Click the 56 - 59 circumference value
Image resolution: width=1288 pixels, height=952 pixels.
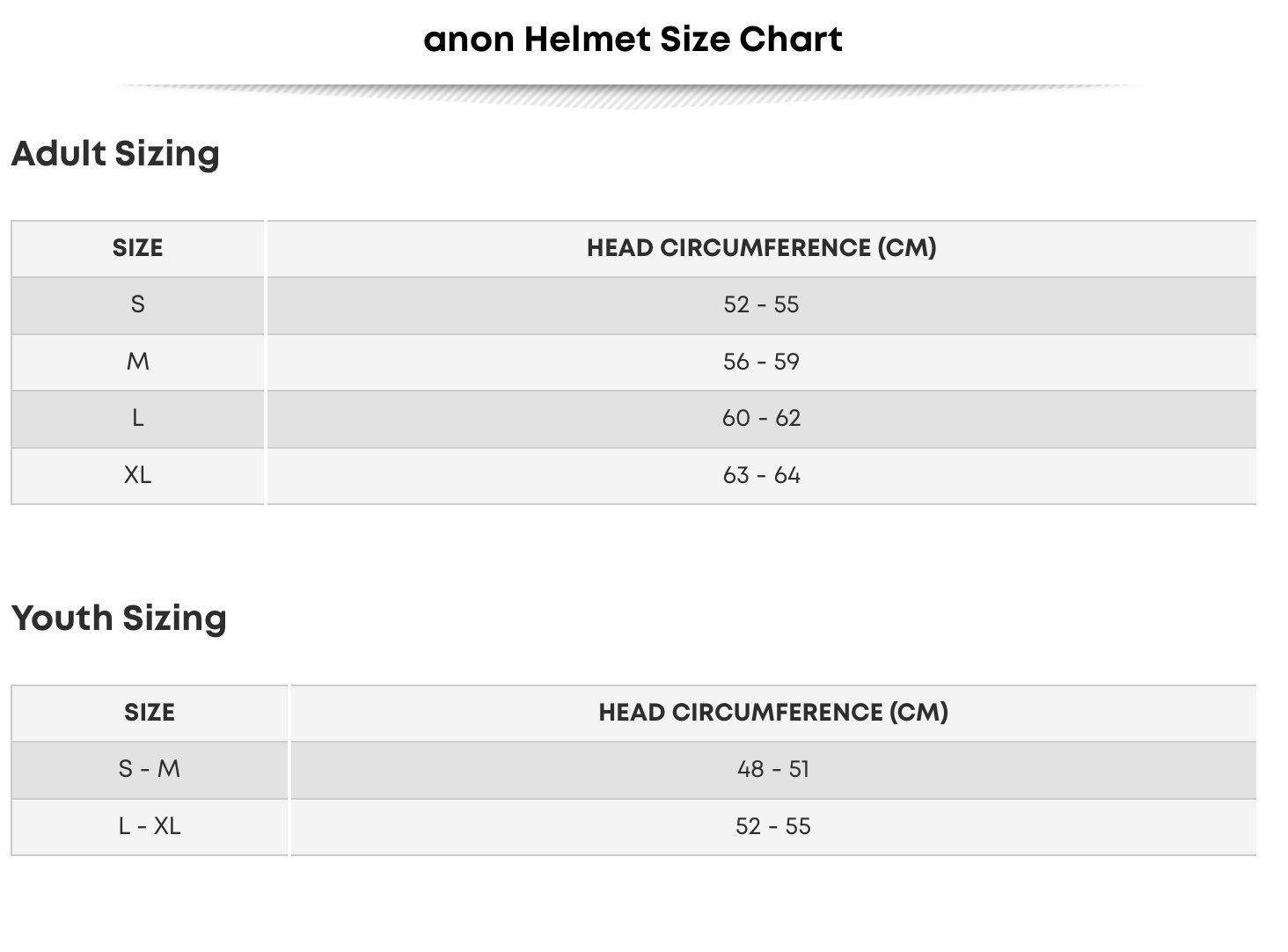coord(762,362)
